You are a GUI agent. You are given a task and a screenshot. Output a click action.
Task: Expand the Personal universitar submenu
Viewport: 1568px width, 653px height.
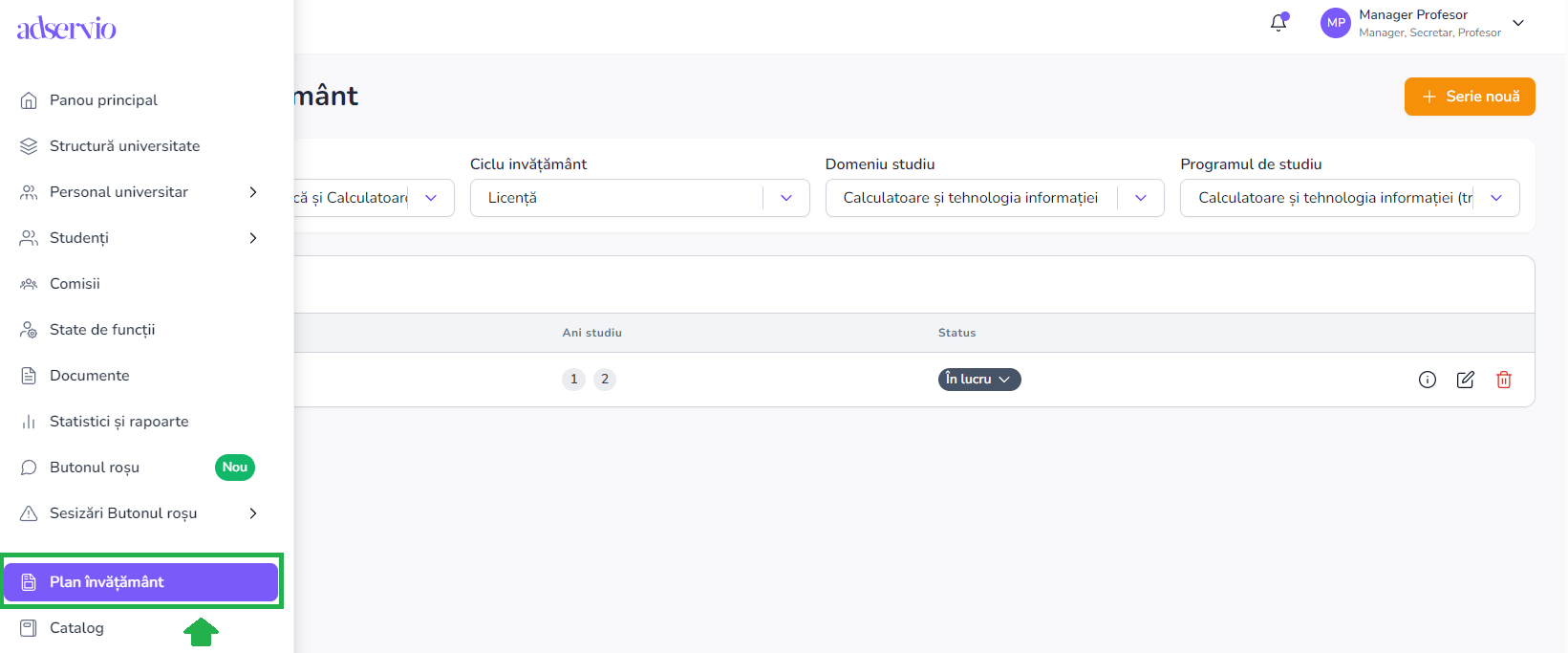pyautogui.click(x=253, y=192)
